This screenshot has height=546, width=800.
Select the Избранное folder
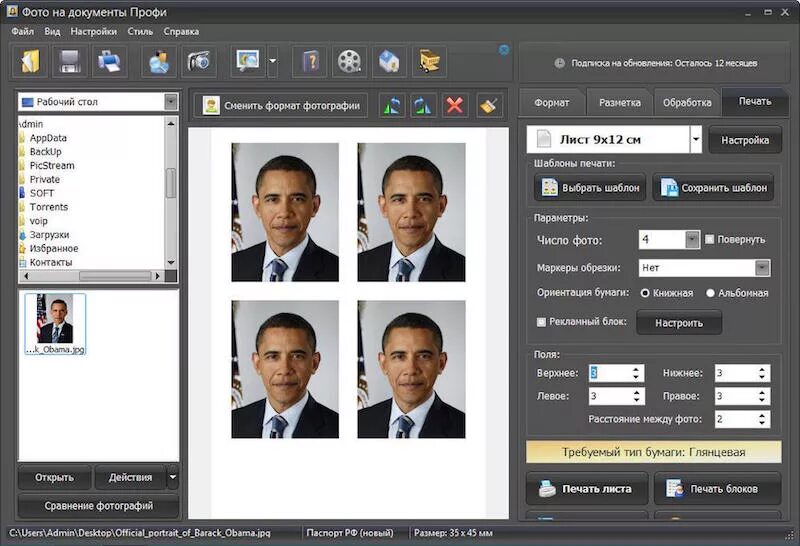[54, 249]
